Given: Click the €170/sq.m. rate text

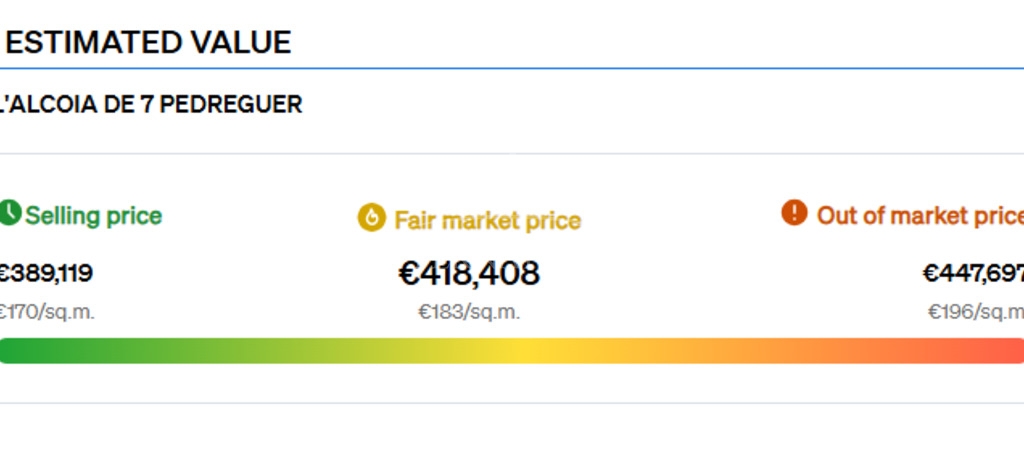Looking at the screenshot, I should click(x=47, y=312).
